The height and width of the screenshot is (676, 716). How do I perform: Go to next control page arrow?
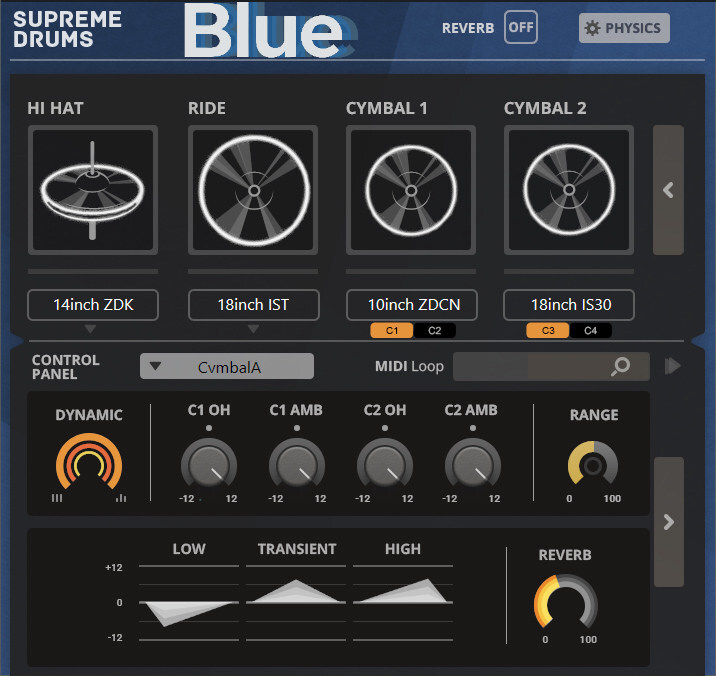coord(668,522)
